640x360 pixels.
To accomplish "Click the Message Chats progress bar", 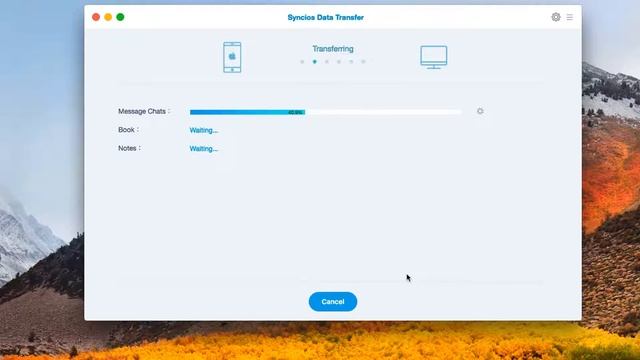I will [x=325, y=112].
